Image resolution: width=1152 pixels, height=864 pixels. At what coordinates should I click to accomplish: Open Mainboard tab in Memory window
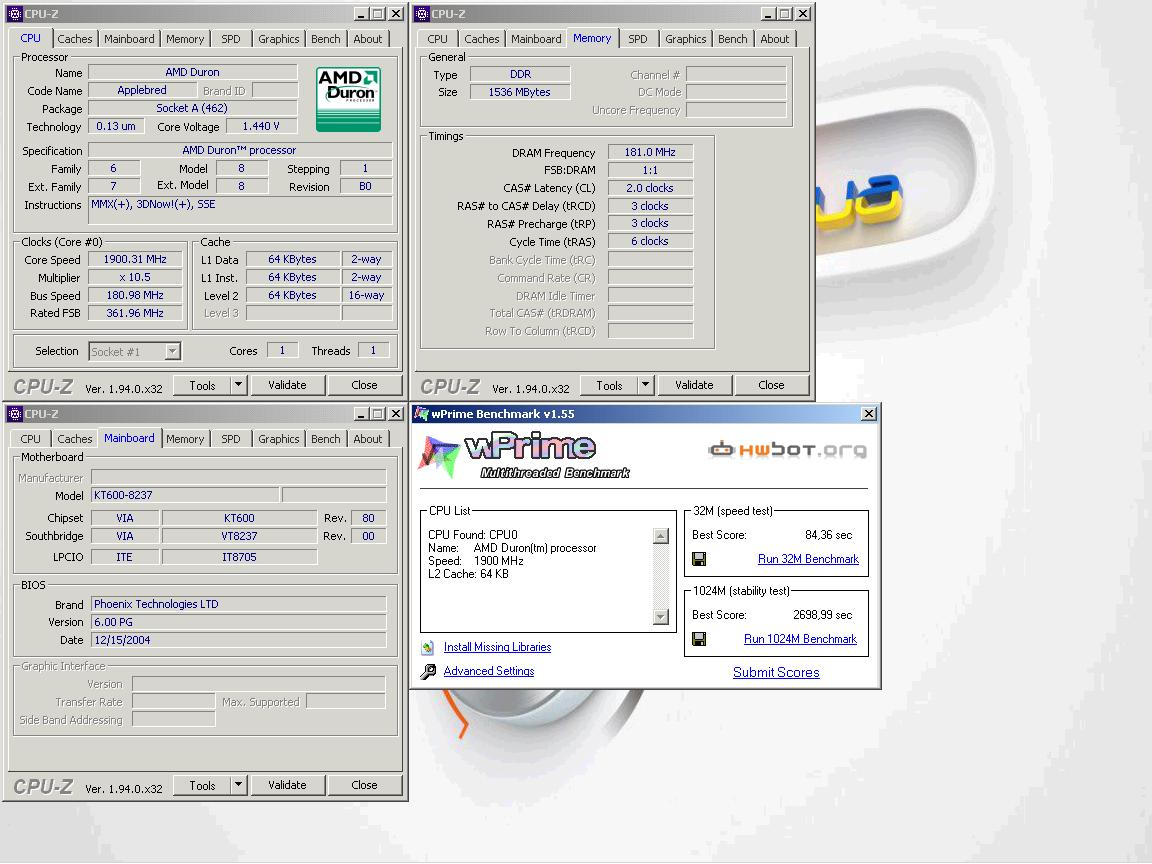(536, 39)
